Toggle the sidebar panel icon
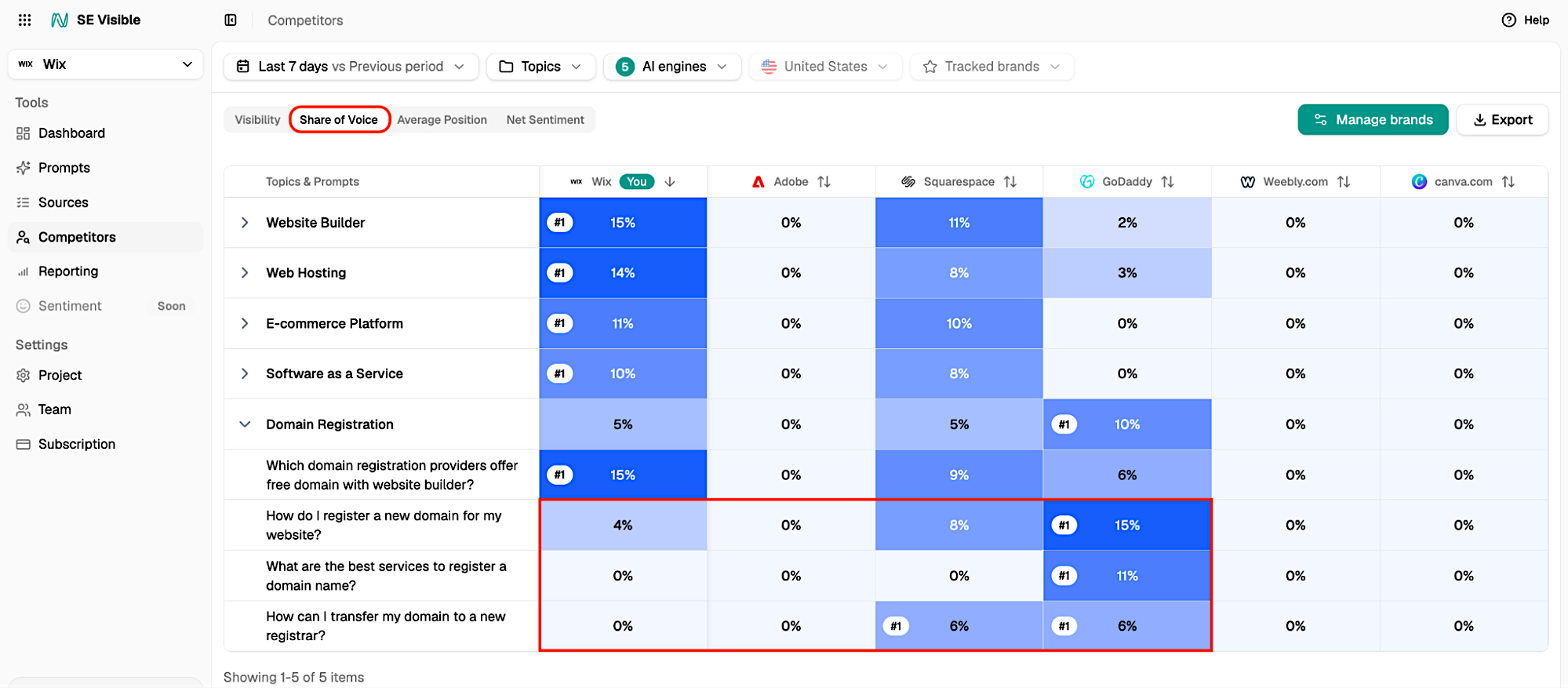This screenshot has width=1568, height=688. 231,20
